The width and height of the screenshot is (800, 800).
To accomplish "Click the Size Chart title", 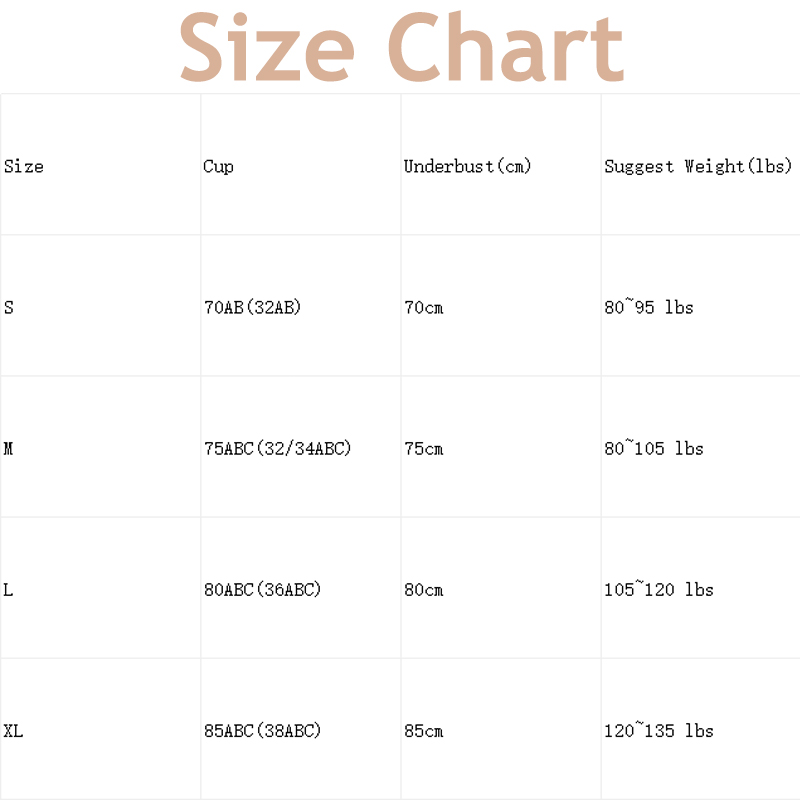I will 402,46.
